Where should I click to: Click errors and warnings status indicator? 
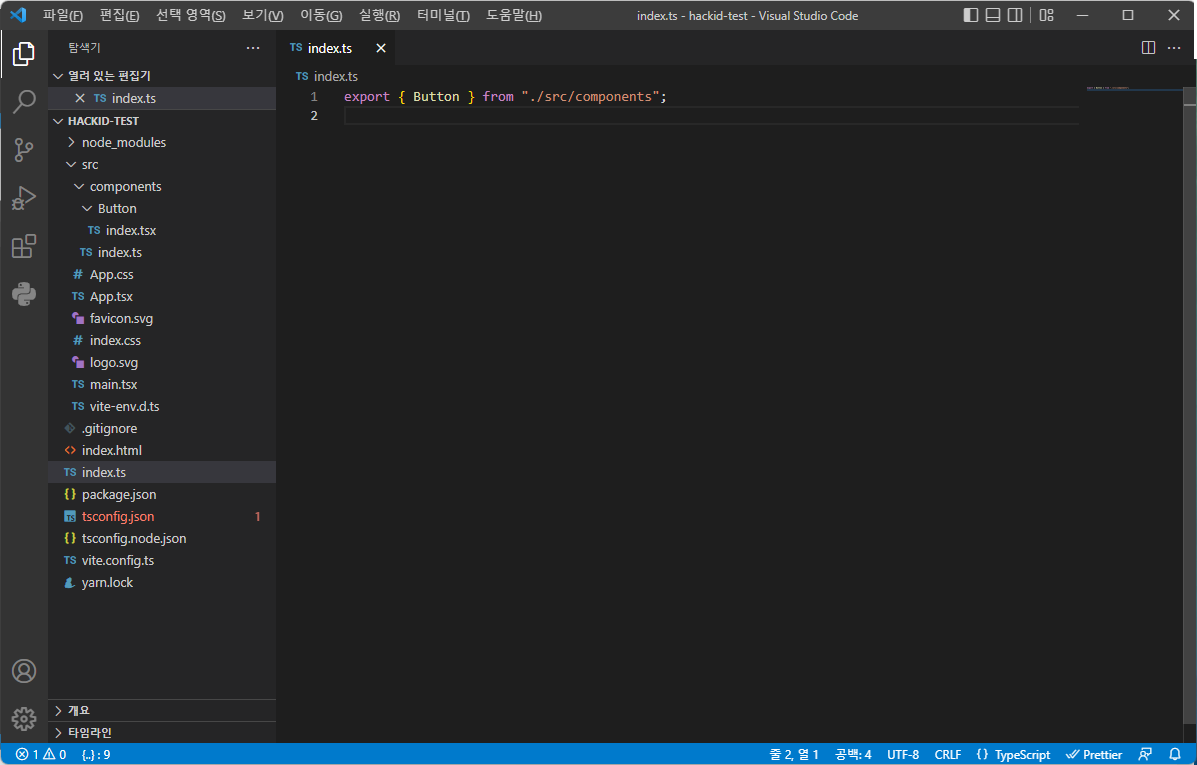coord(40,754)
